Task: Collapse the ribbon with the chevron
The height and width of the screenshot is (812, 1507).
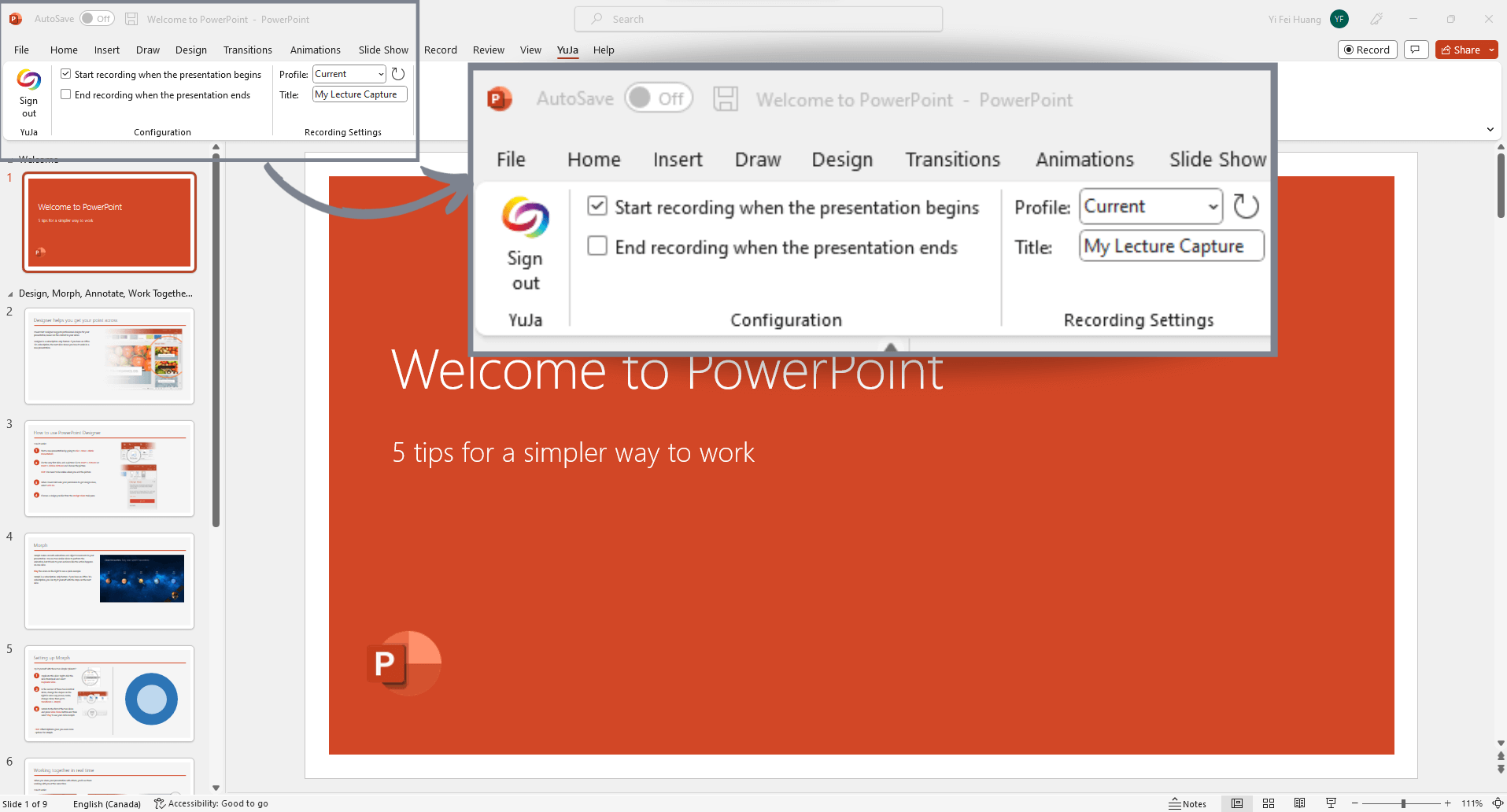Action: click(1490, 129)
